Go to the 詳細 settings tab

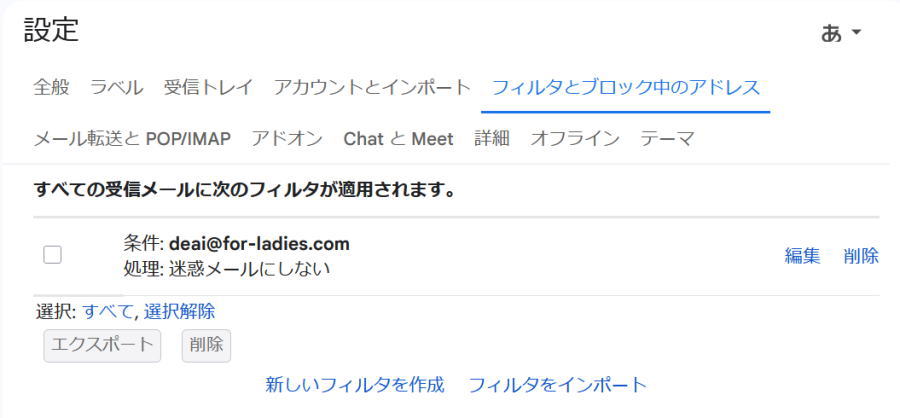[491, 138]
